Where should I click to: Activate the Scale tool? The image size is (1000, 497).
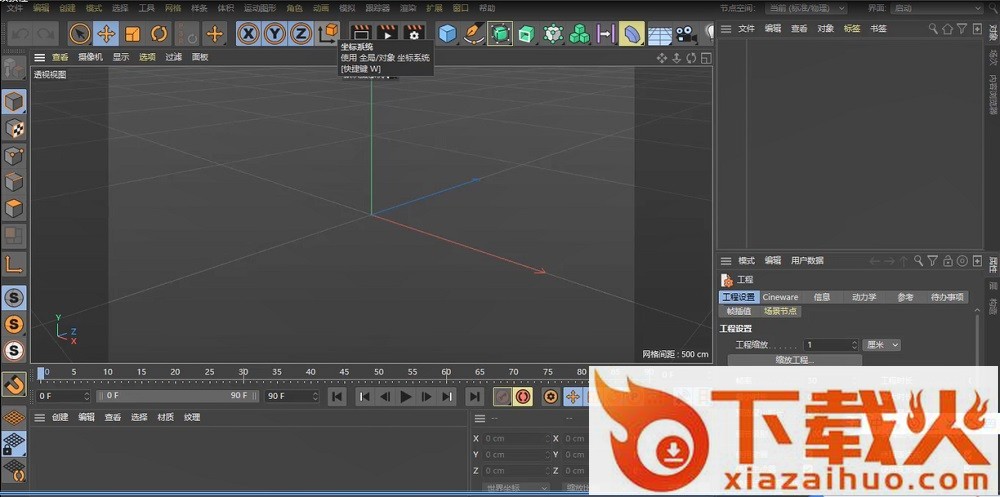point(133,33)
